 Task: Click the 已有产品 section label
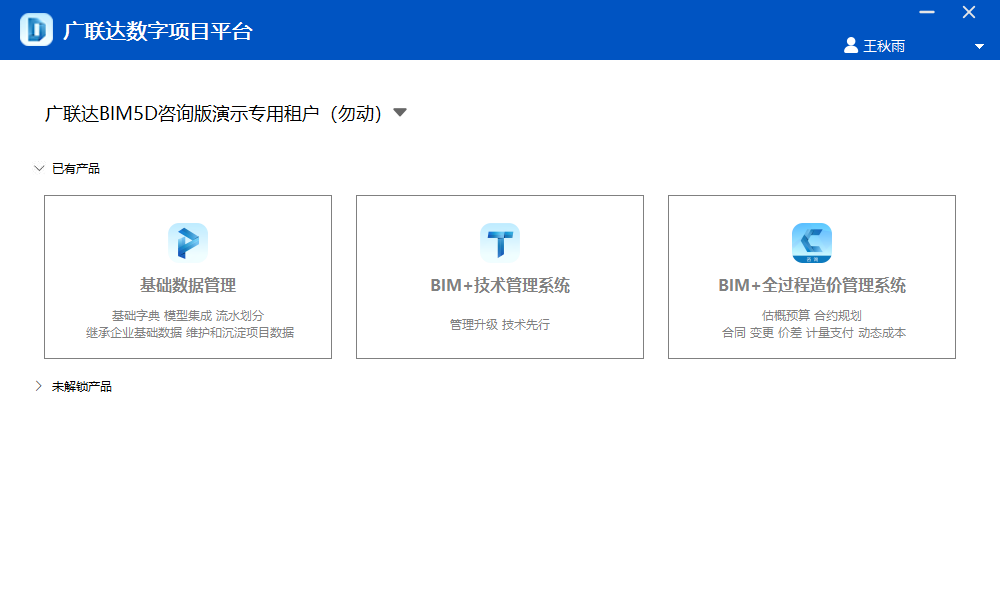click(x=76, y=168)
